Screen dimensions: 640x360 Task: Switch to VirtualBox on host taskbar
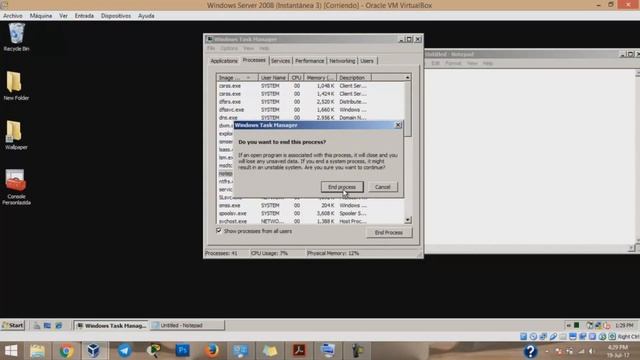pos(93,351)
